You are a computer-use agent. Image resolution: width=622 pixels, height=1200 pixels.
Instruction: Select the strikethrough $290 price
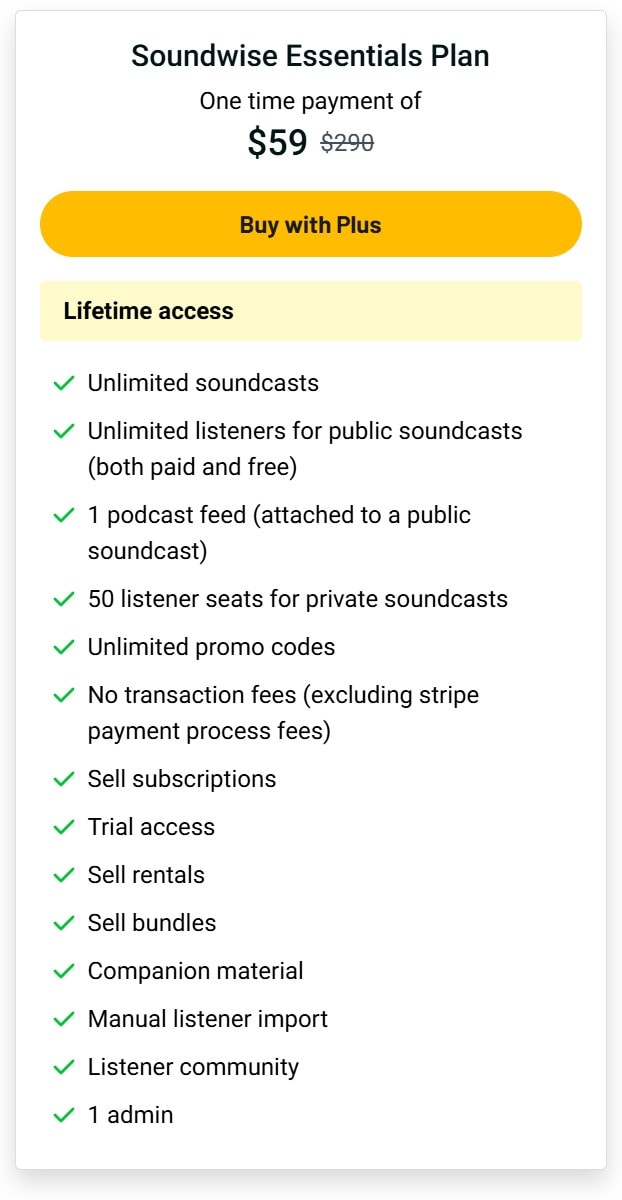pos(345,143)
